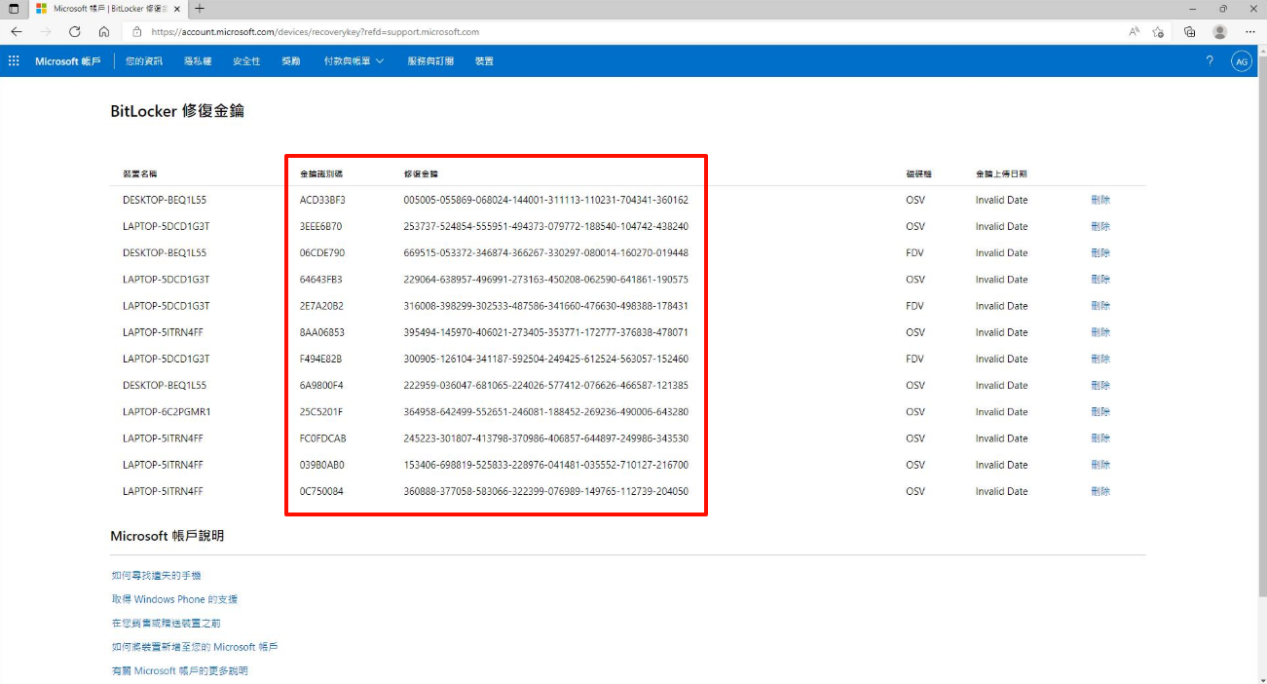The width and height of the screenshot is (1267, 684).
Task: Click the browser Back arrow
Action: pyautogui.click(x=16, y=32)
